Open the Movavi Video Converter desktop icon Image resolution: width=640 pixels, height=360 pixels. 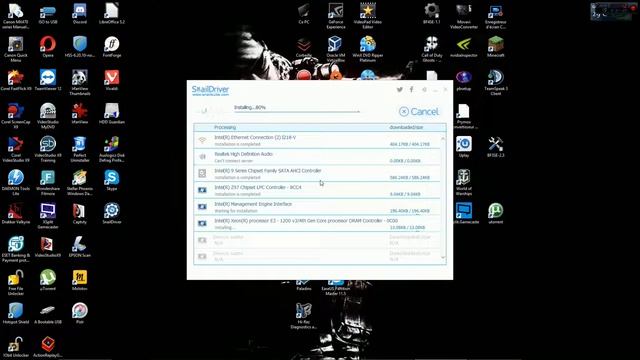pos(464,16)
